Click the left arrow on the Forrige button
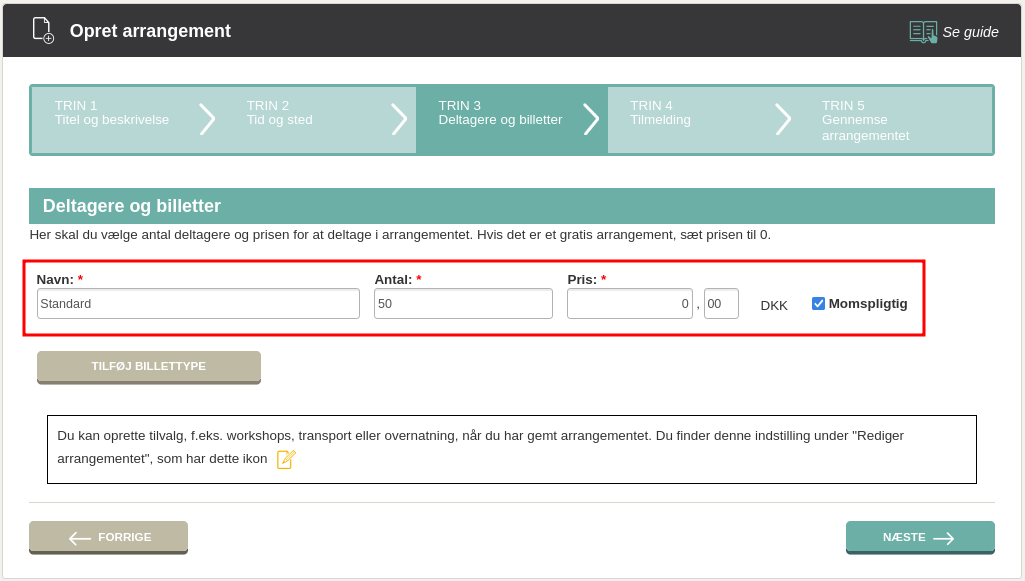 (x=80, y=538)
